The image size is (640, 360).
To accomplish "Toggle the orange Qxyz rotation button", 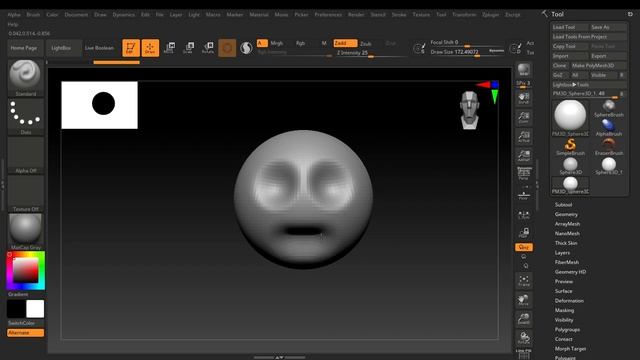I will pyautogui.click(x=524, y=247).
